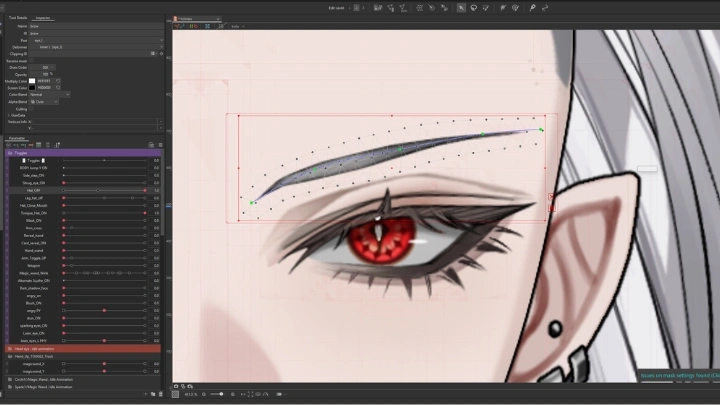Image resolution: width=720 pixels, height=405 pixels.
Task: Click the Name input field
Action: point(96,27)
